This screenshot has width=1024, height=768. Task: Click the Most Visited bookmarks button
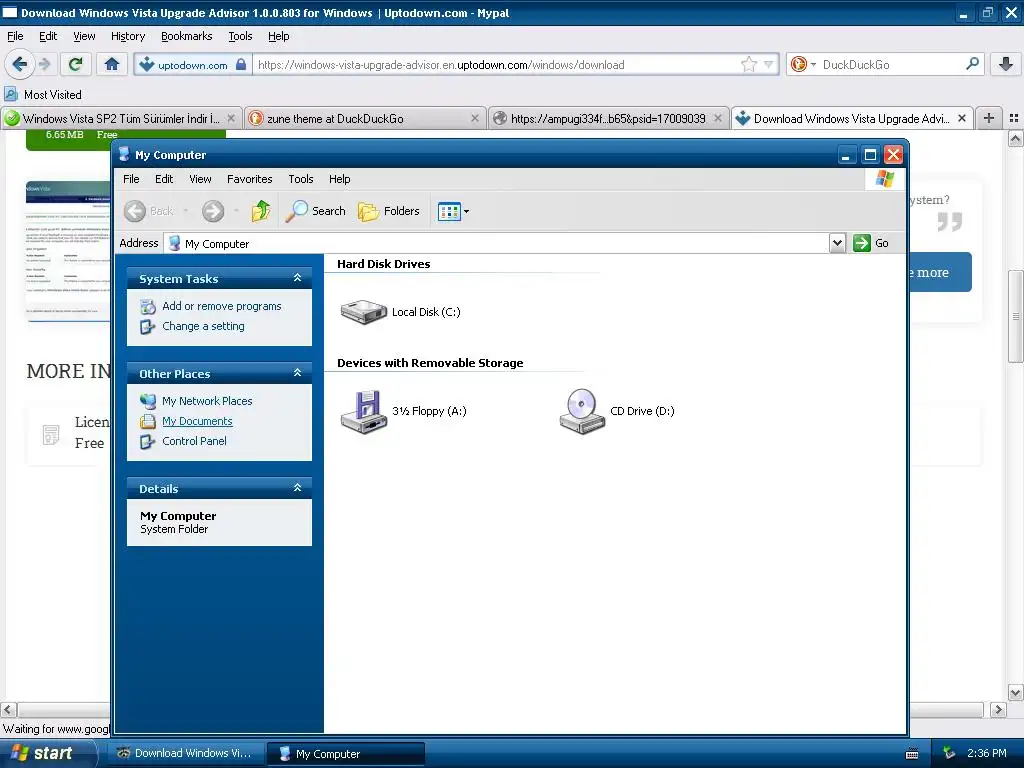[x=43, y=95]
